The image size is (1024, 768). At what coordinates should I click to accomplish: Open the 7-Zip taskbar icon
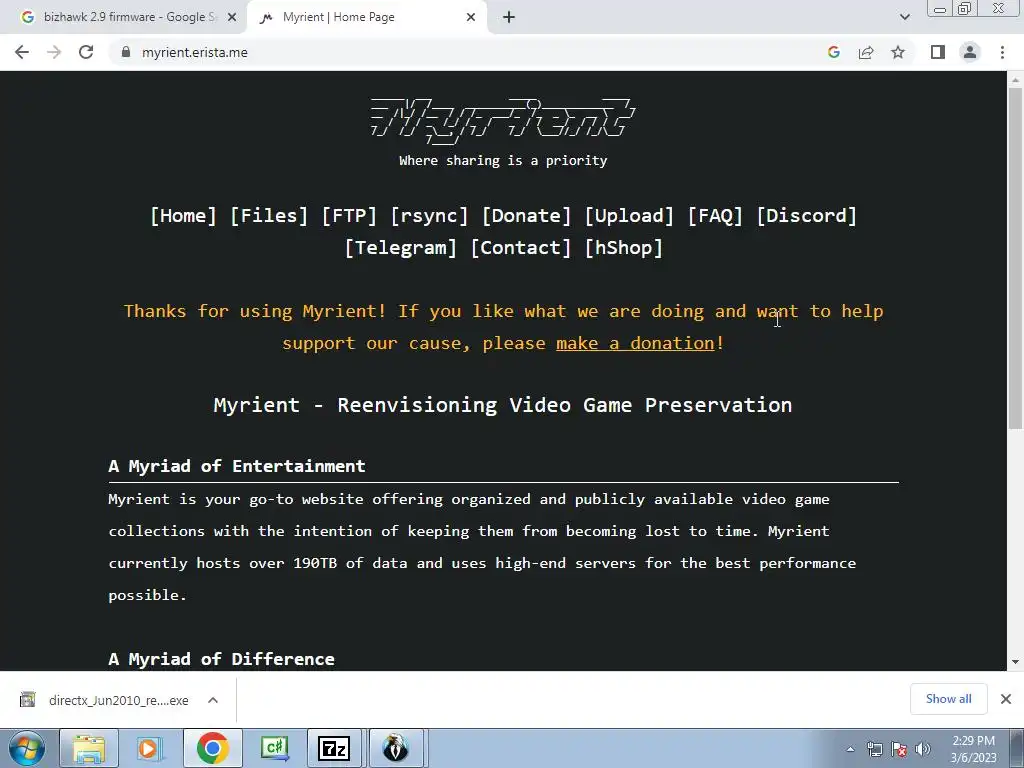(x=334, y=748)
